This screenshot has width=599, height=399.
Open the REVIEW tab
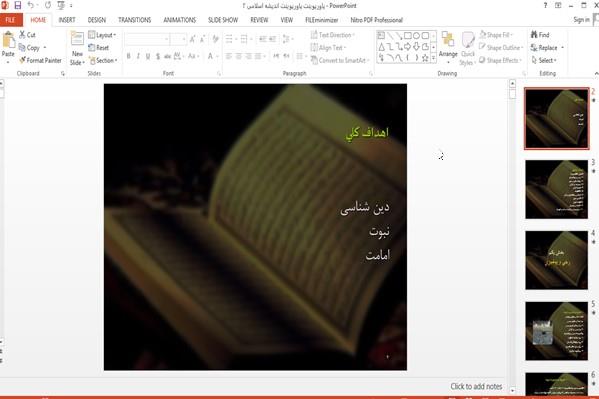tap(259, 20)
